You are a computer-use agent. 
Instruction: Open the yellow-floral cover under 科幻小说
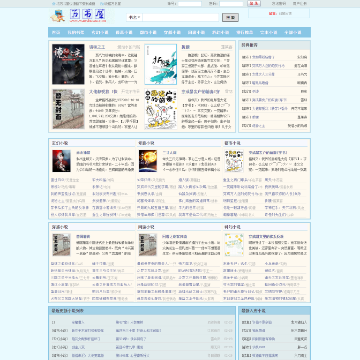point(234,245)
